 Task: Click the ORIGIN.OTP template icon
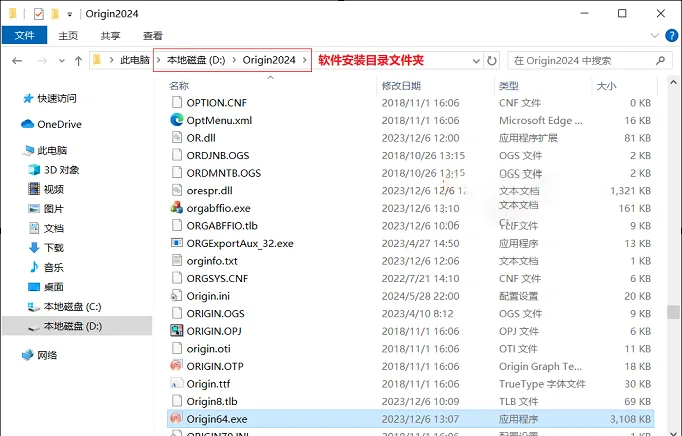coord(176,366)
